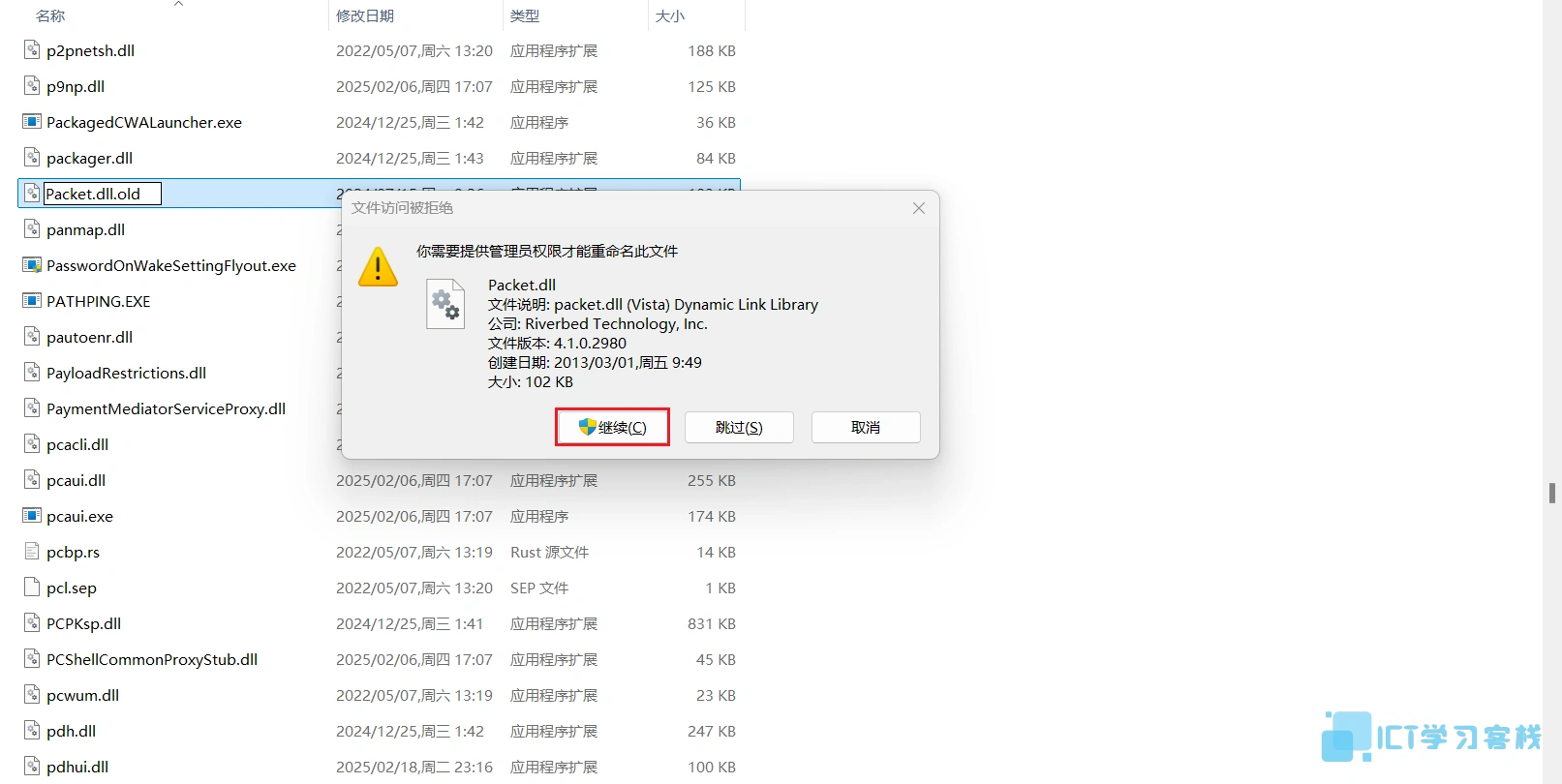Select the pcwum.dll file name
The height and width of the screenshot is (784, 1562).
(x=82, y=695)
